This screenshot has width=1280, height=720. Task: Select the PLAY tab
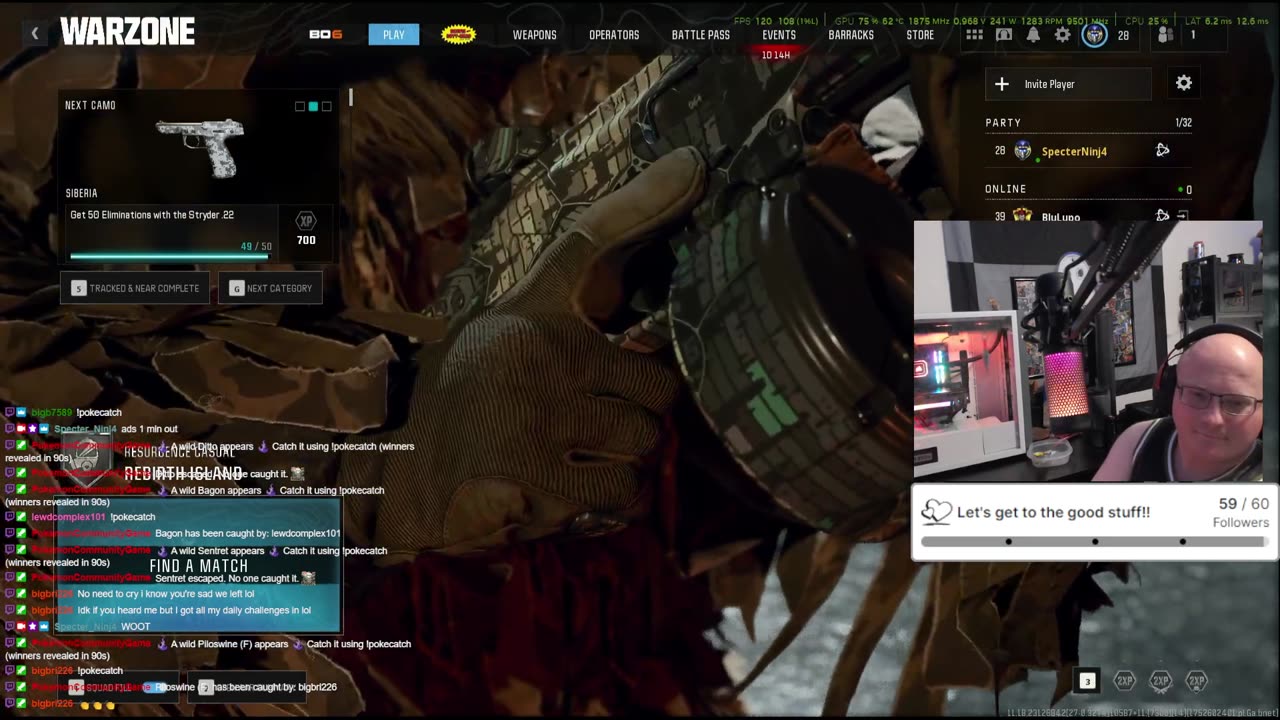click(394, 34)
